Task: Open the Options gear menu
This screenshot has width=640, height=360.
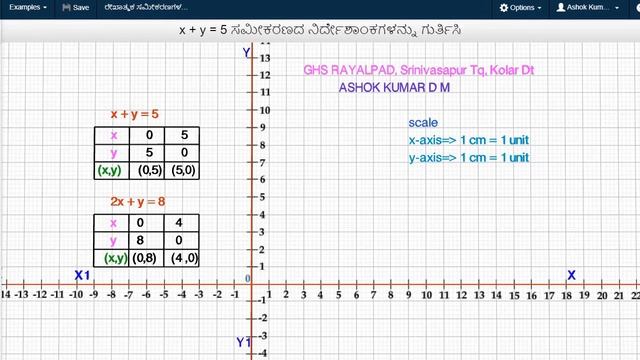Action: pos(520,7)
